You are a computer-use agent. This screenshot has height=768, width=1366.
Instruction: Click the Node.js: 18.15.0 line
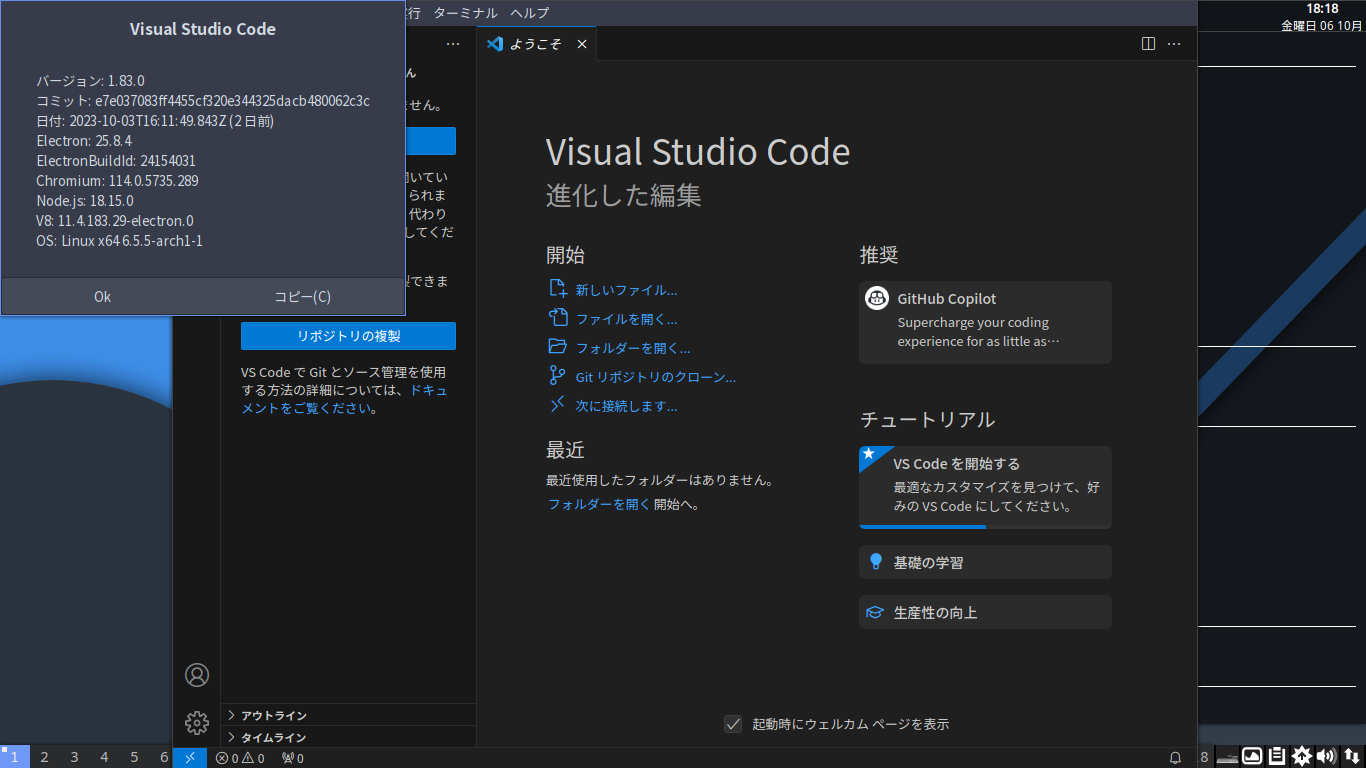(85, 201)
